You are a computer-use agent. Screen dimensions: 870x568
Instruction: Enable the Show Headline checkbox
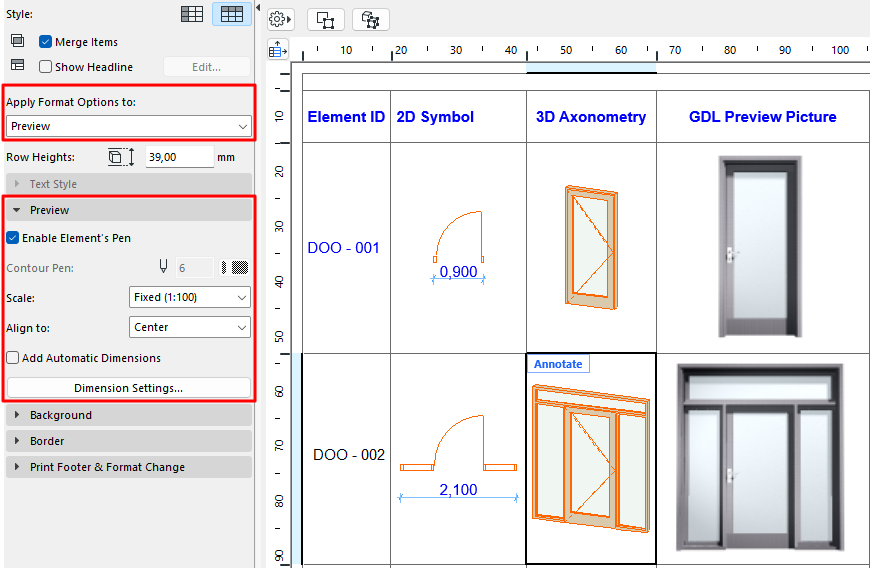46,67
